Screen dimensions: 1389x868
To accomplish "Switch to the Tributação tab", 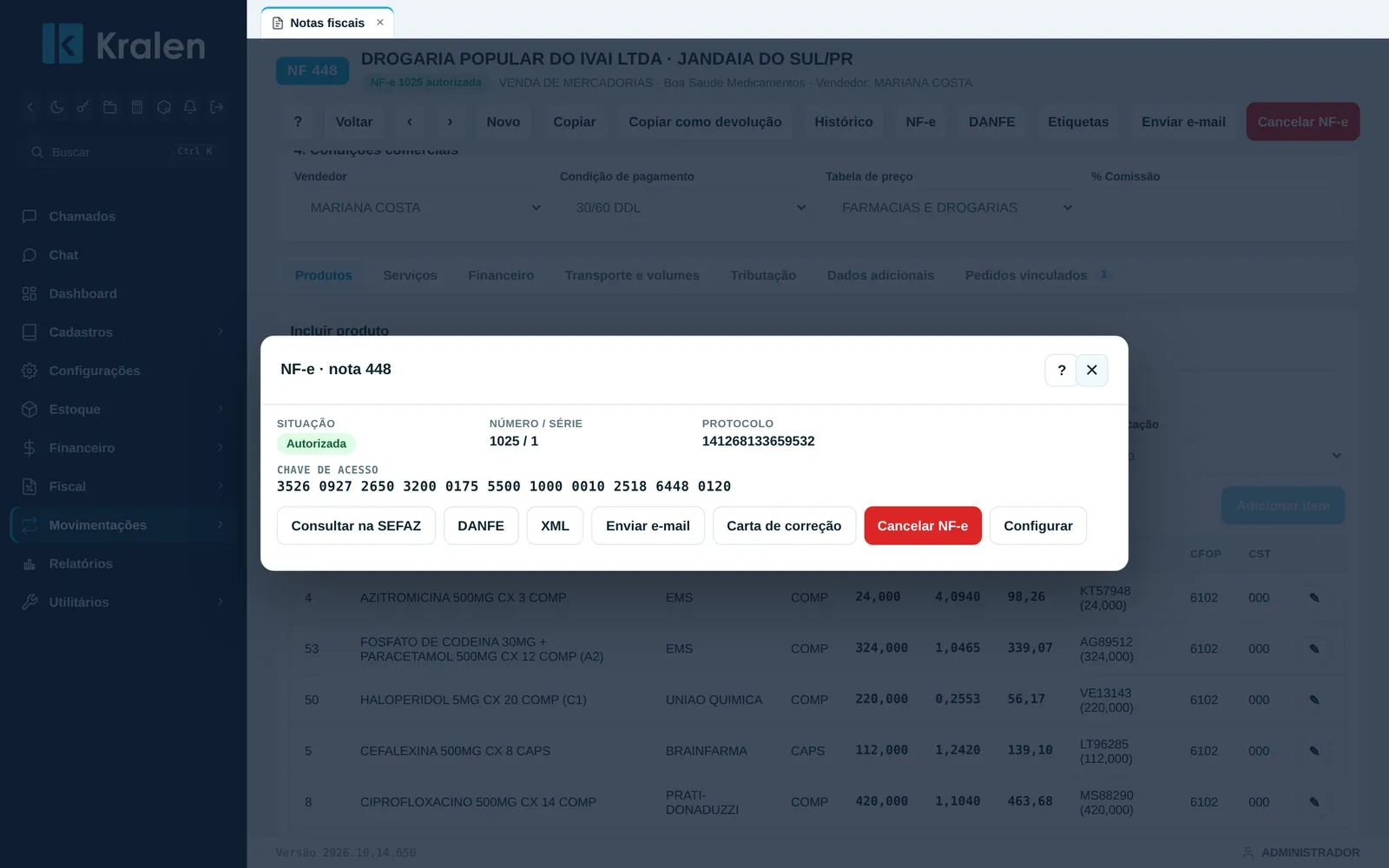I will pyautogui.click(x=763, y=275).
